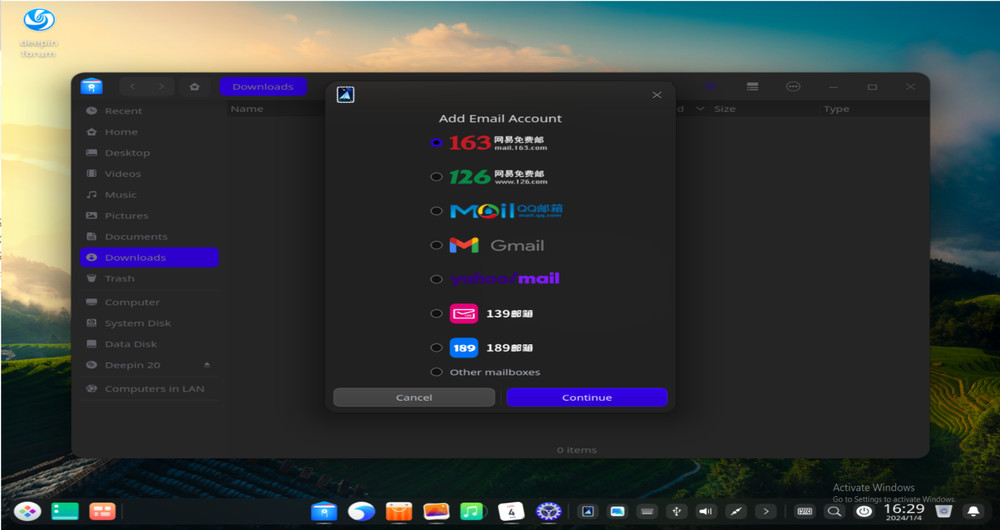
Task: Click the Continue button
Action: pos(587,397)
